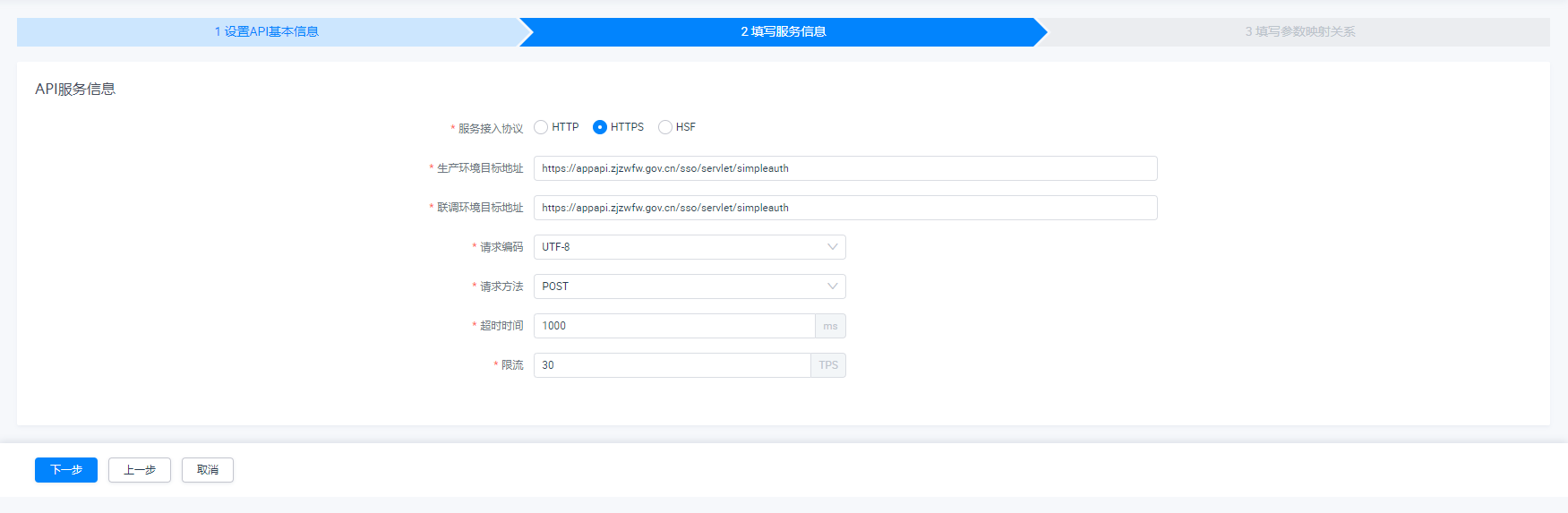Click the 服务接入协议 label
Viewport: 1568px width, 513px height.
[x=491, y=128]
